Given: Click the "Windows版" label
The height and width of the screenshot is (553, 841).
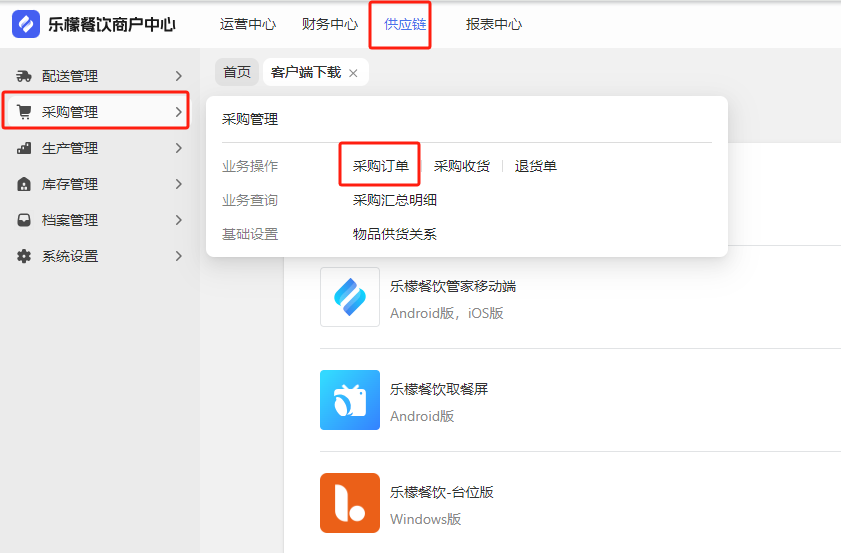Looking at the screenshot, I should click(x=425, y=519).
